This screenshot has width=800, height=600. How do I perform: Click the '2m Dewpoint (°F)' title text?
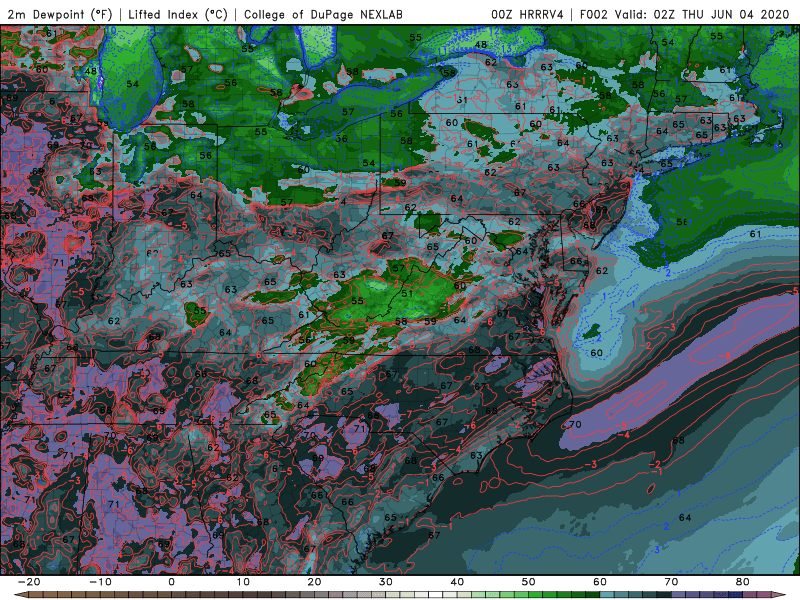click(60, 15)
